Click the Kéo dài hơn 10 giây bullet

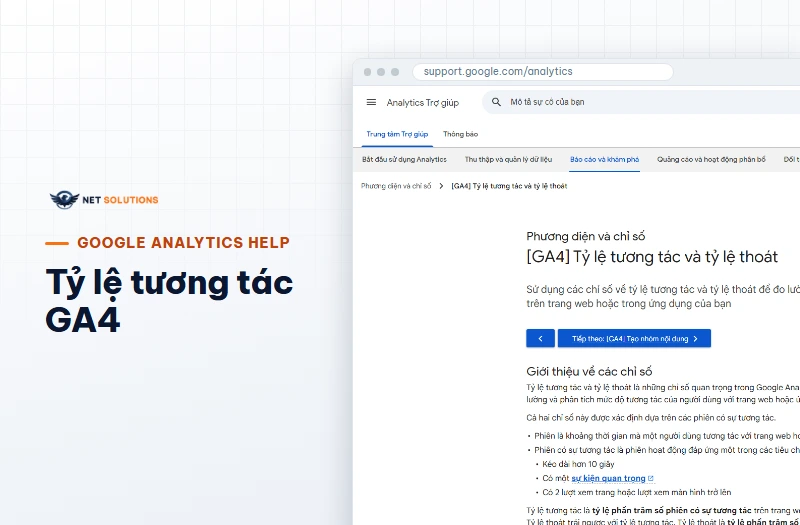tap(578, 464)
